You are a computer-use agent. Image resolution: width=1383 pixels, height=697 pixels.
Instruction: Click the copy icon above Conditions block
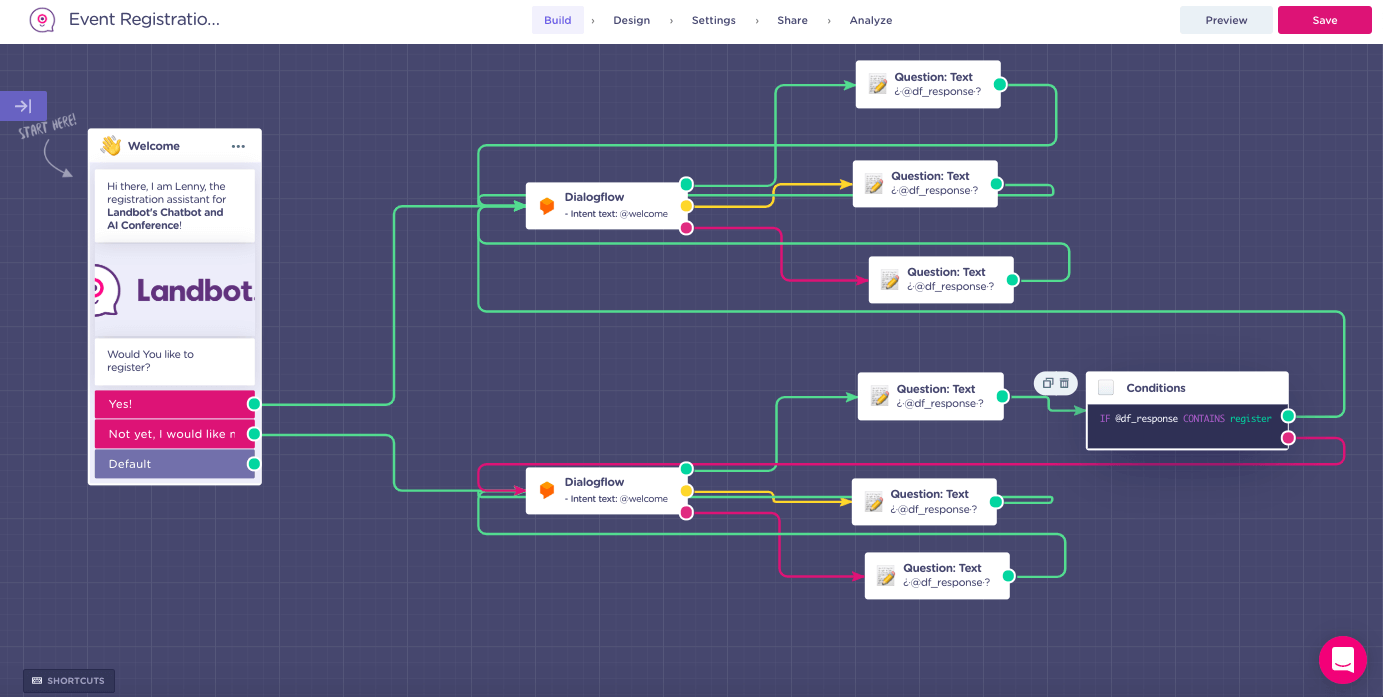[x=1047, y=383]
